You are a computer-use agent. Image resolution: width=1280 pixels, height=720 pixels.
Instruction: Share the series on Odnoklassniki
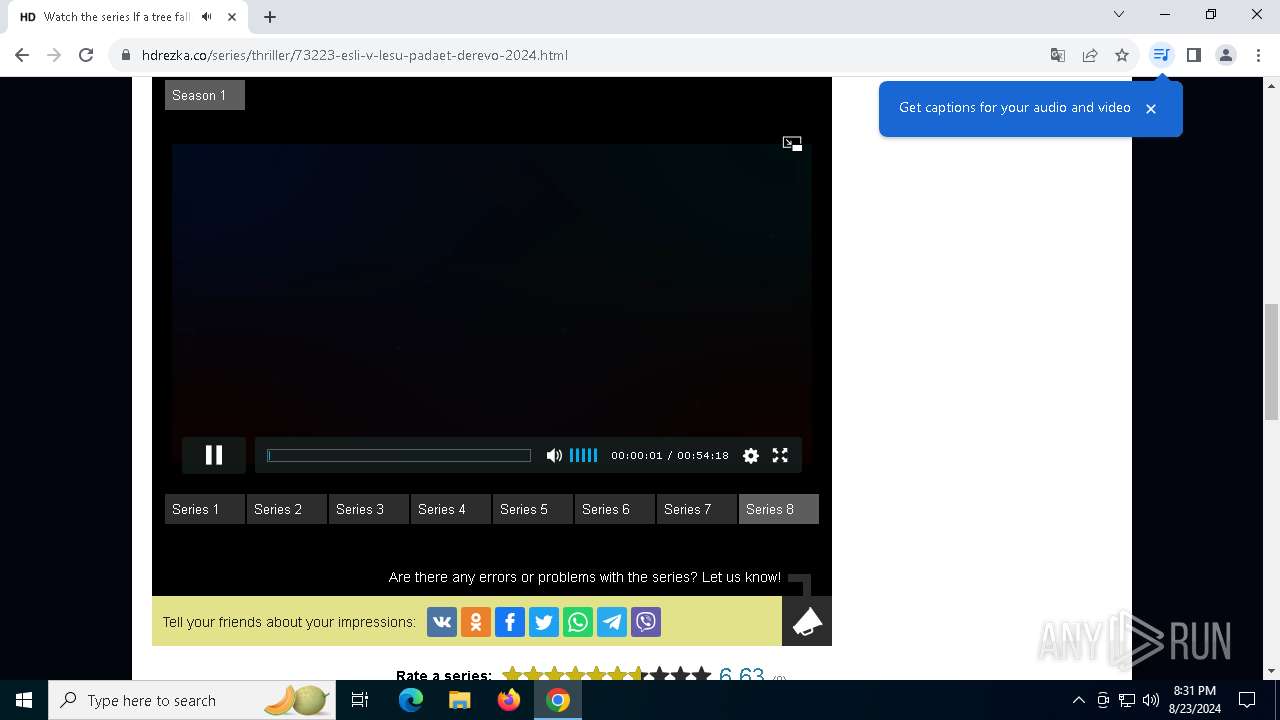click(476, 622)
